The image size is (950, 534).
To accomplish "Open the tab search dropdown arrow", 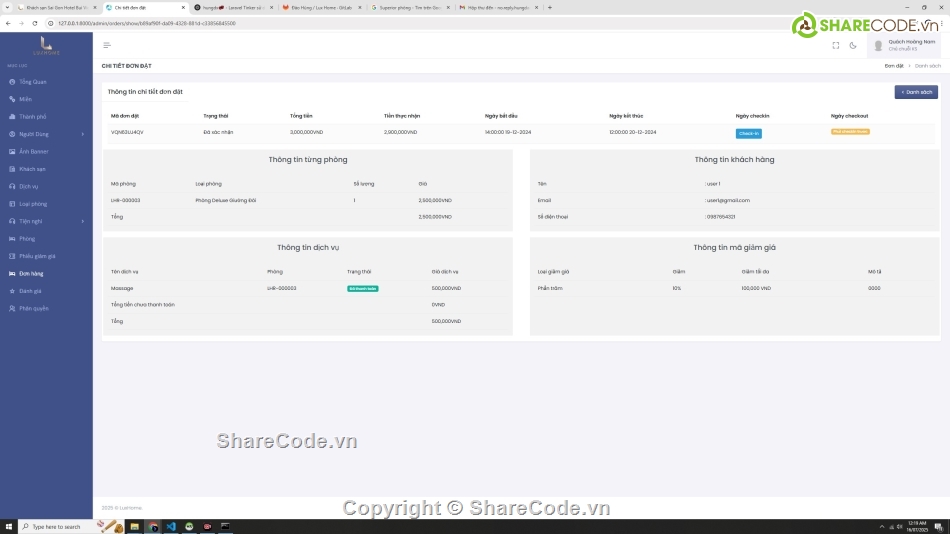I will click(7, 8).
